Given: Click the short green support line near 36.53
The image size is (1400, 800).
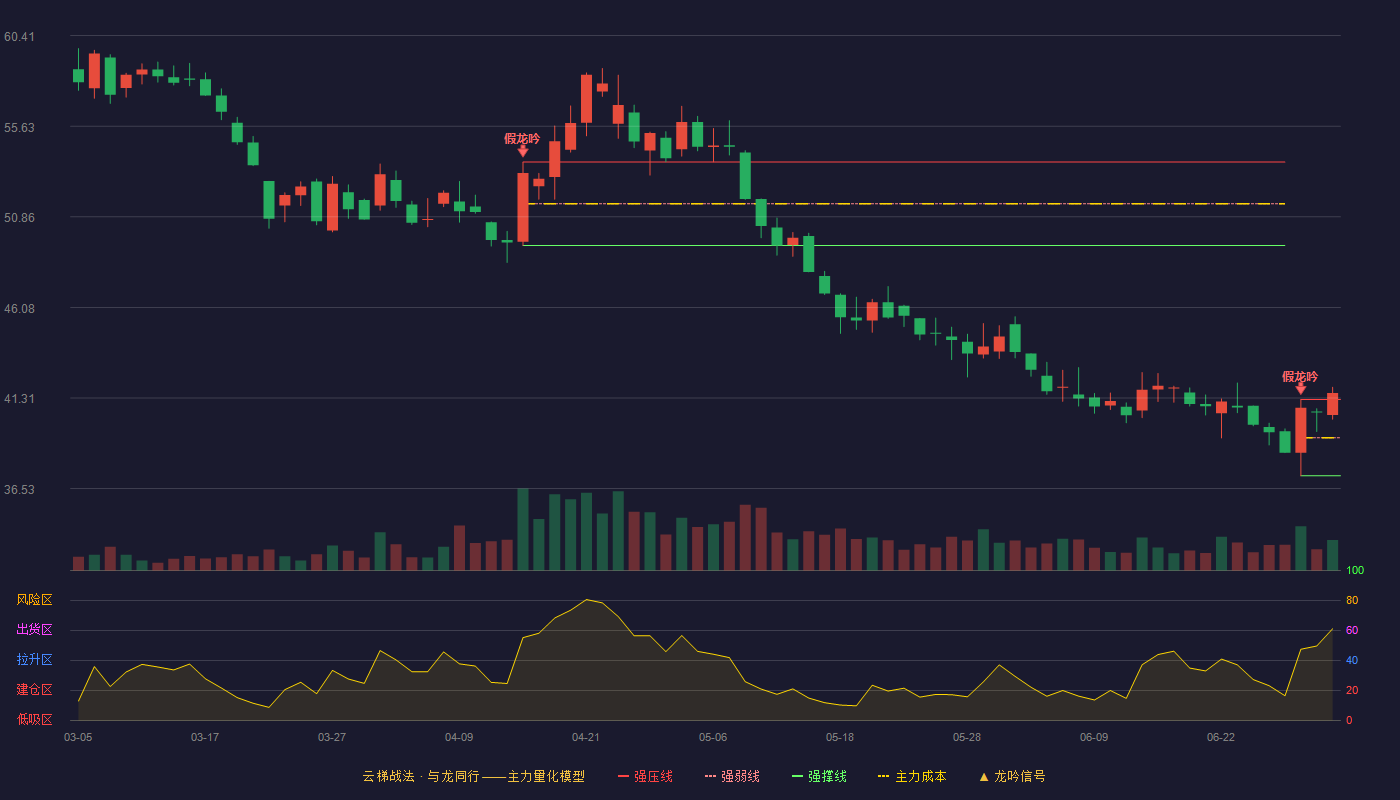Looking at the screenshot, I should (x=1320, y=476).
